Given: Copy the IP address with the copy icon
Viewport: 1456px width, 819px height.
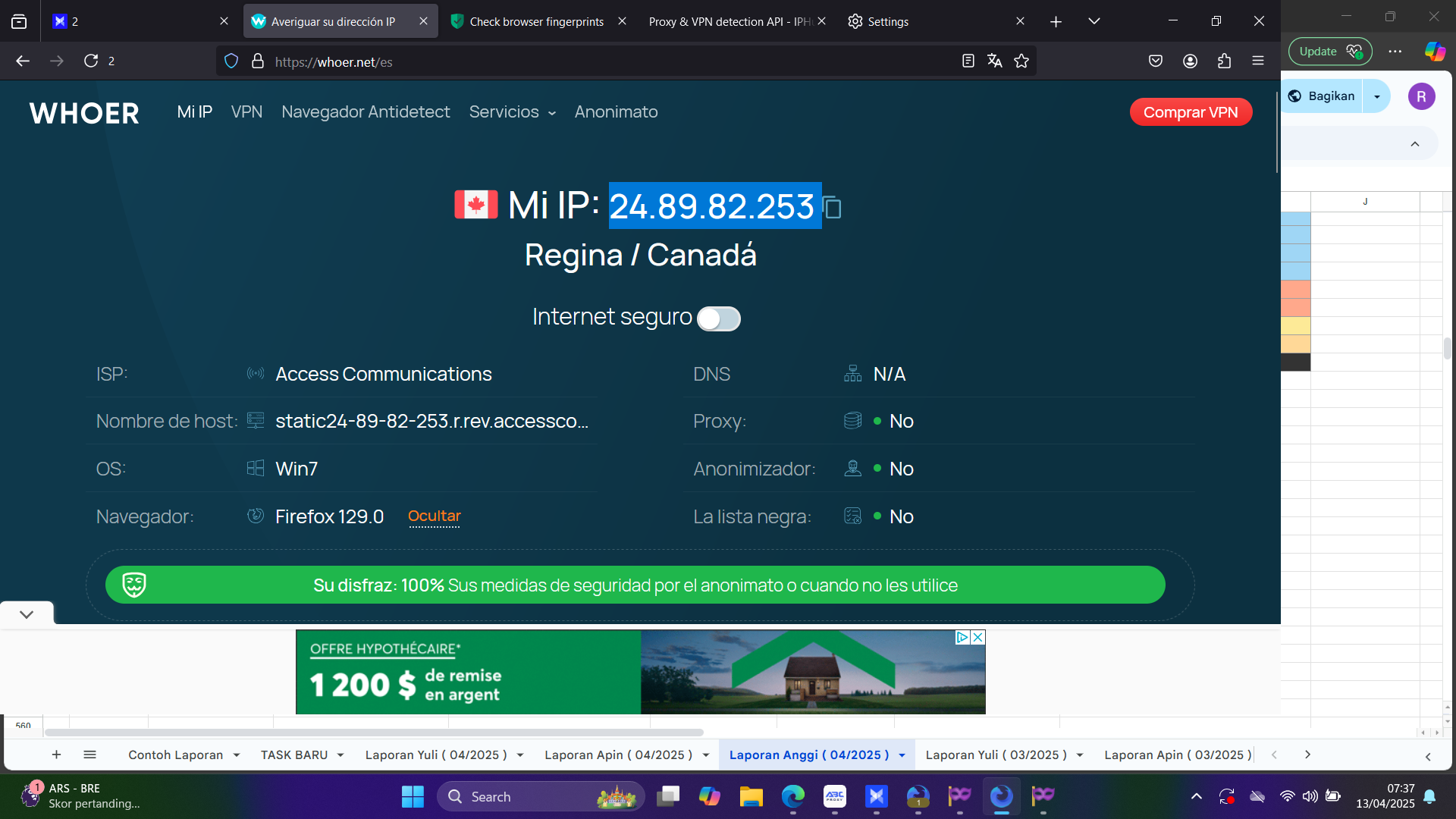Looking at the screenshot, I should click(x=833, y=207).
